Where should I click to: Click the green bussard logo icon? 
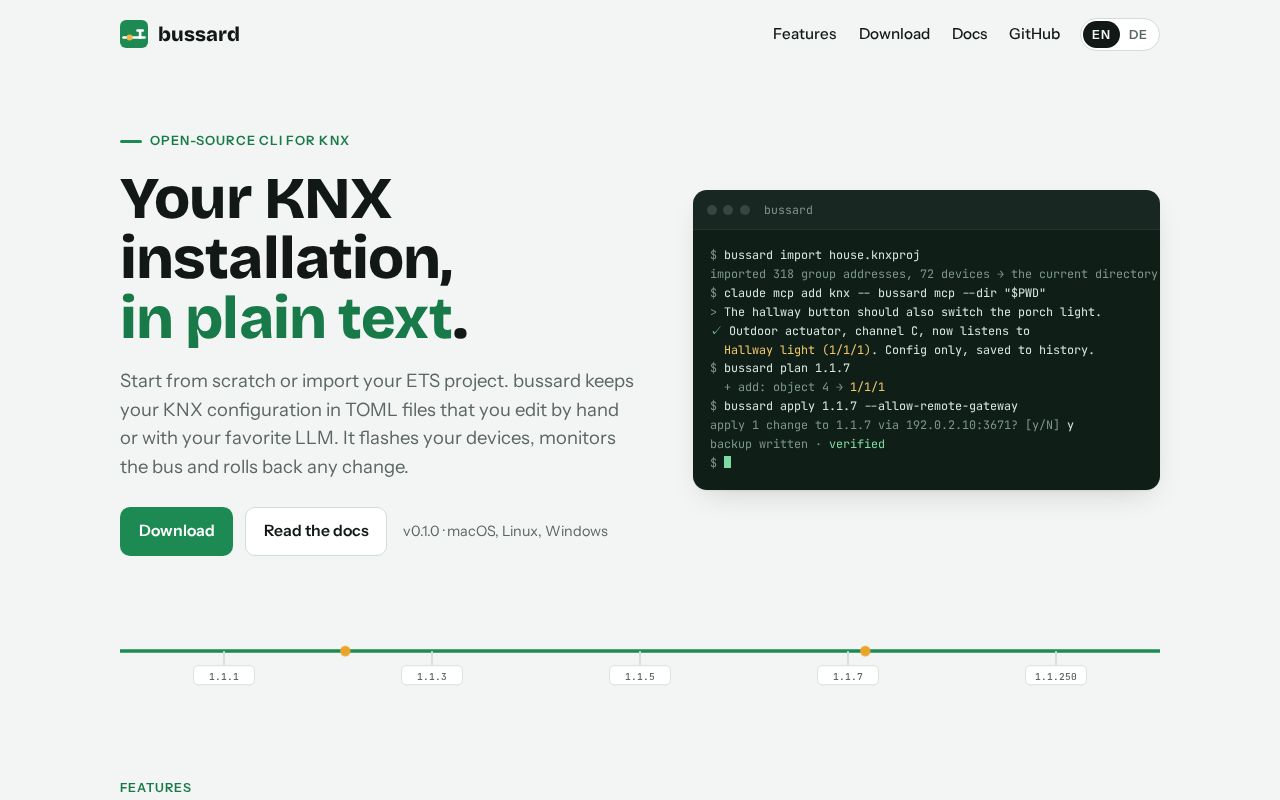tap(134, 34)
